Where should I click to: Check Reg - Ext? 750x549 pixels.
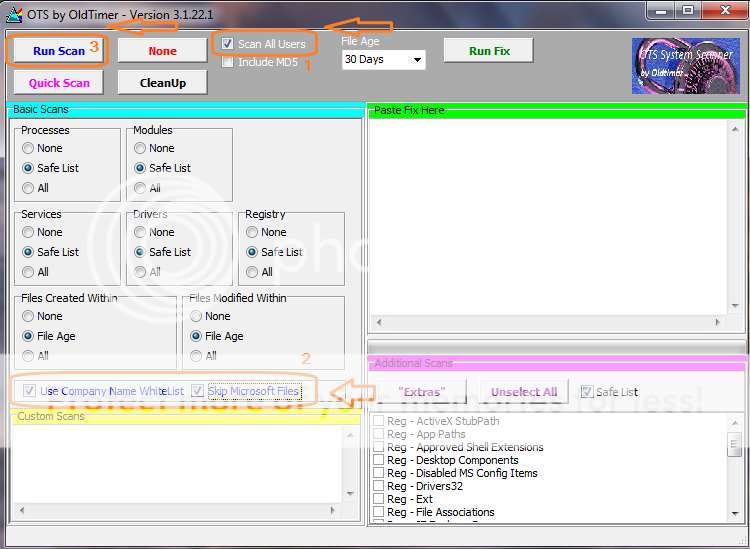click(x=378, y=499)
